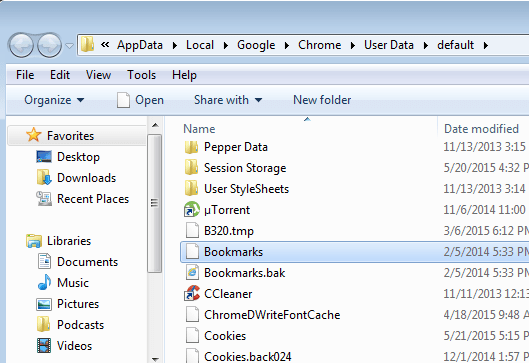Click the Music library note icon
The height and width of the screenshot is (363, 529).
(x=44, y=282)
